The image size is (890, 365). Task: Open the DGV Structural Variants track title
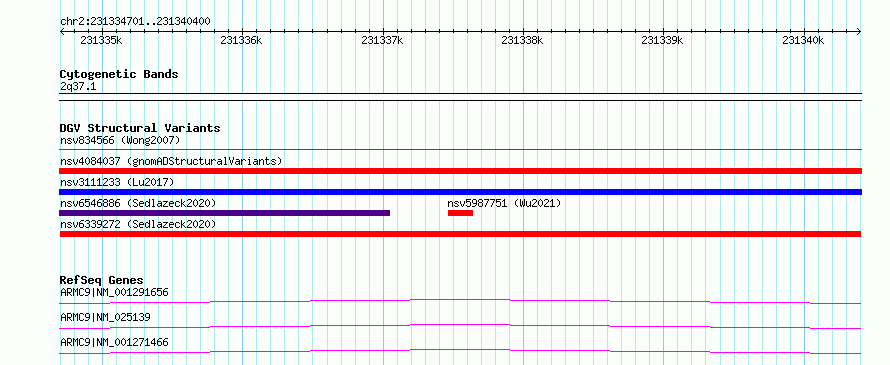[140, 128]
